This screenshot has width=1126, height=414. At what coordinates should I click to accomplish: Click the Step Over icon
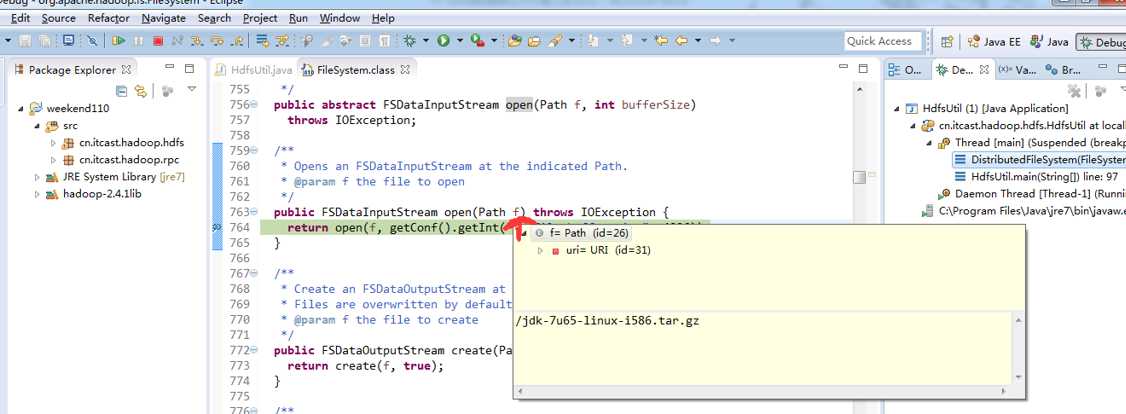click(x=216, y=41)
